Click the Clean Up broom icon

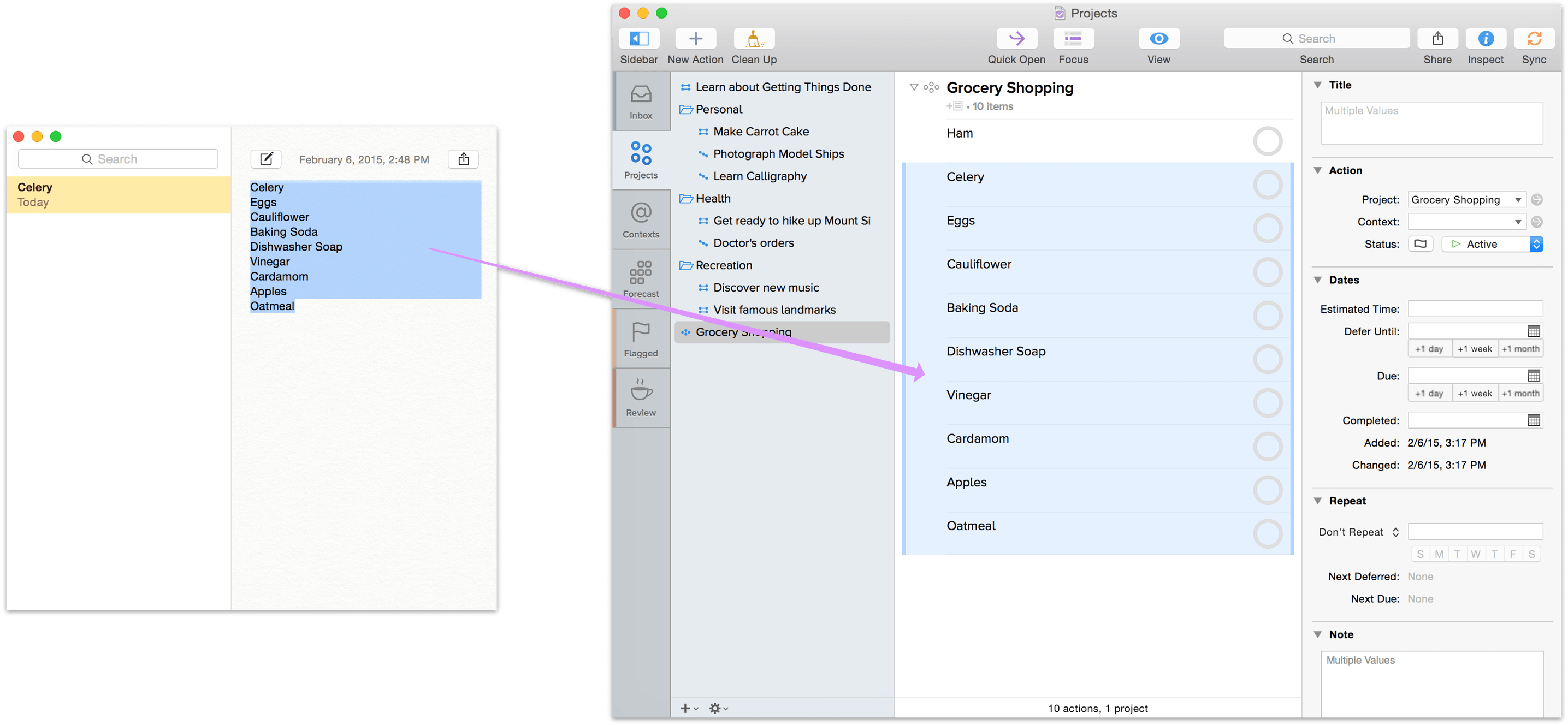(x=754, y=38)
